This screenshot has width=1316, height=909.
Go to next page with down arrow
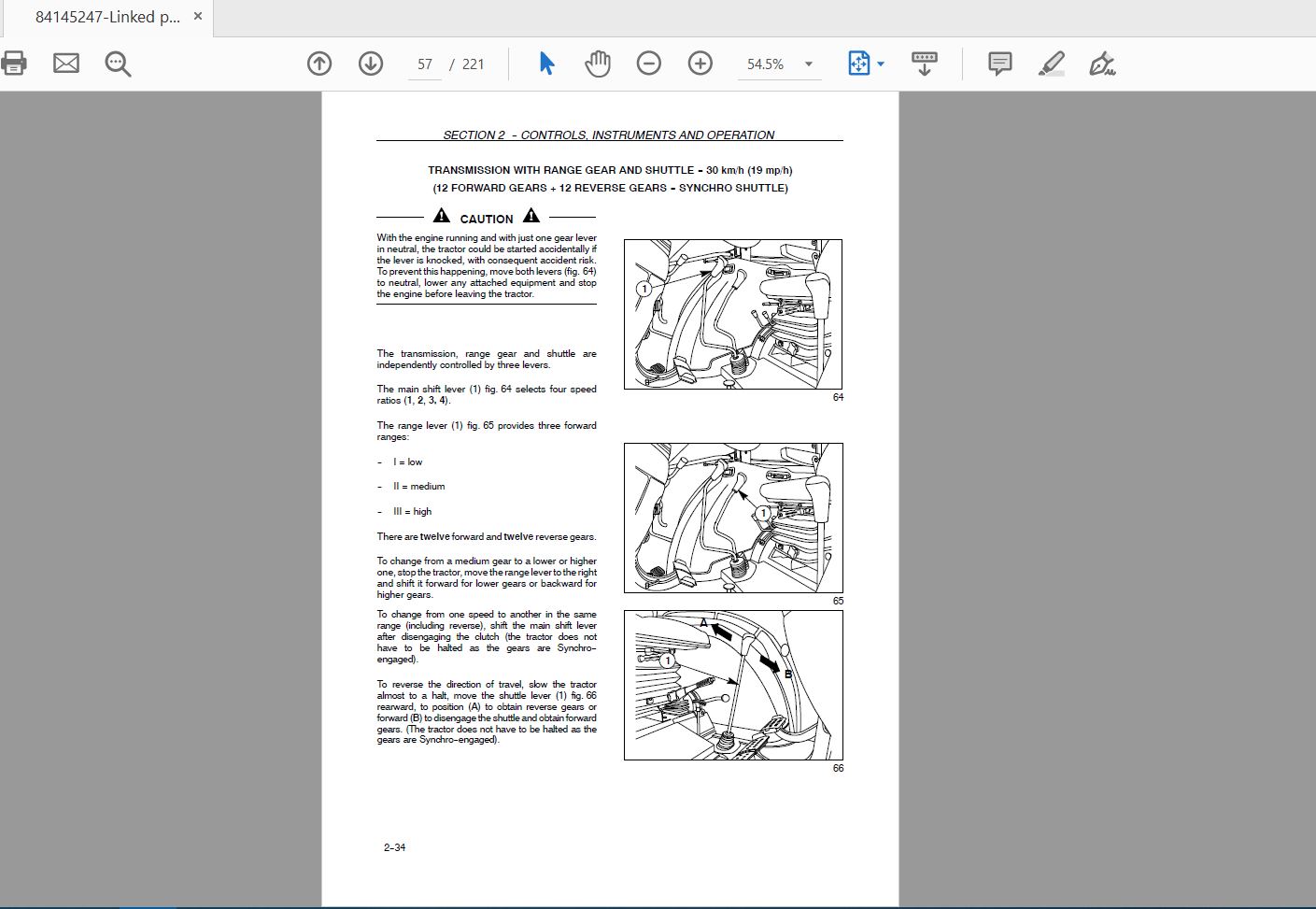(371, 64)
